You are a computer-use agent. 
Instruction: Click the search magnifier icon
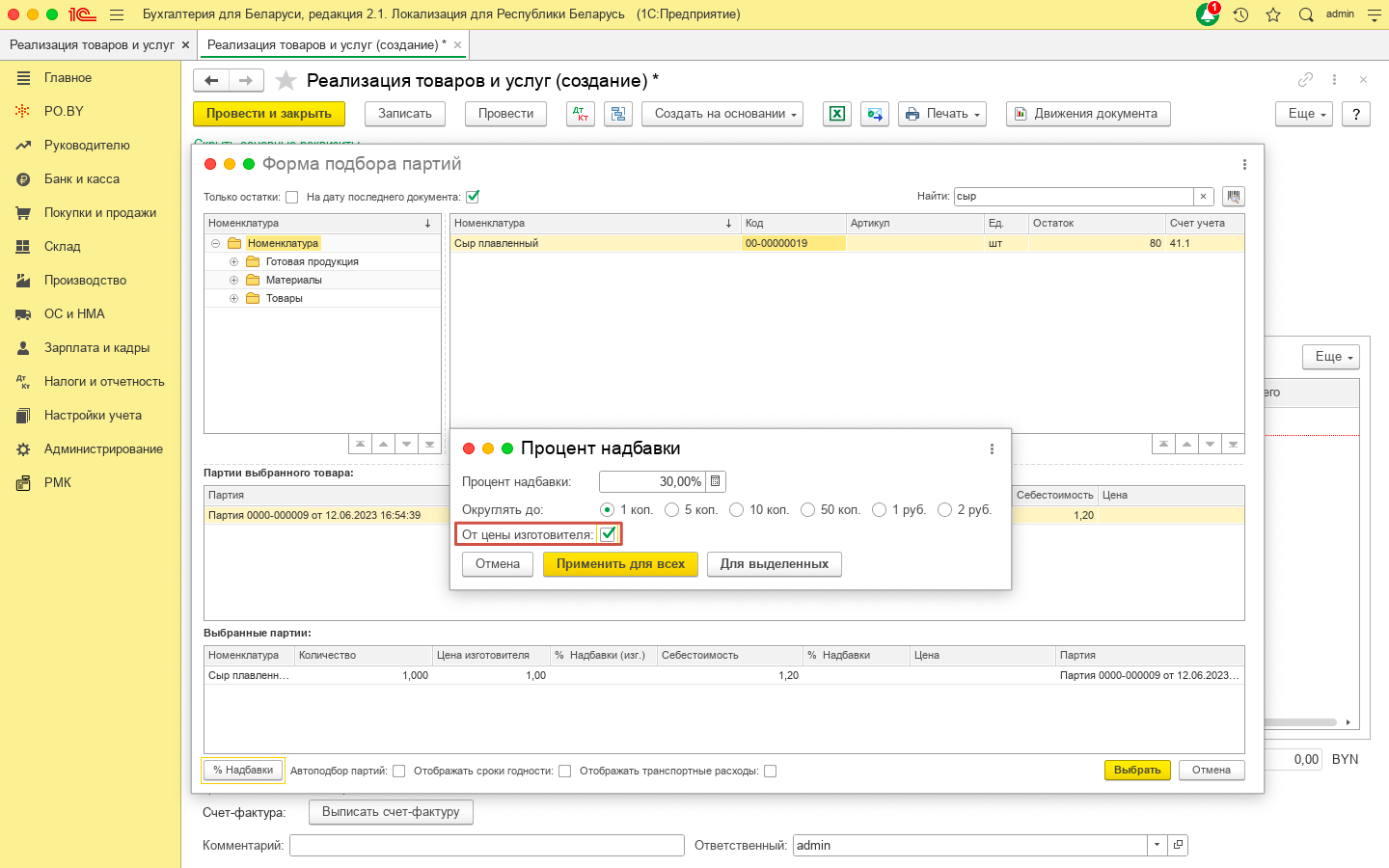1306,14
